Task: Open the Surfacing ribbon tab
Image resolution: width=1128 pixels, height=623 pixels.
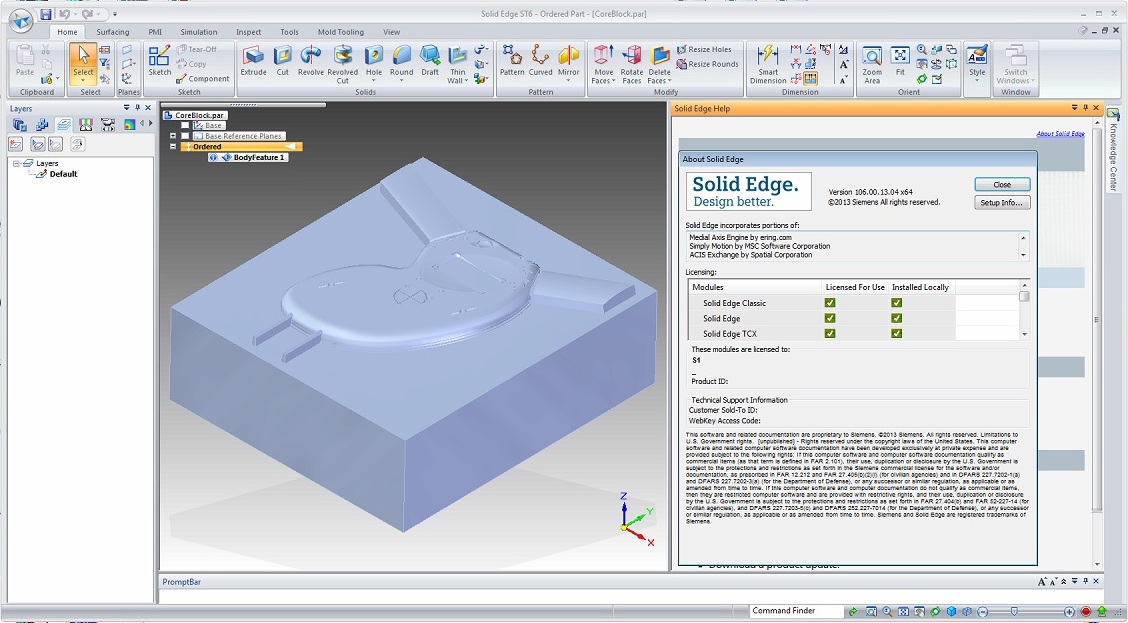Action: 113,32
